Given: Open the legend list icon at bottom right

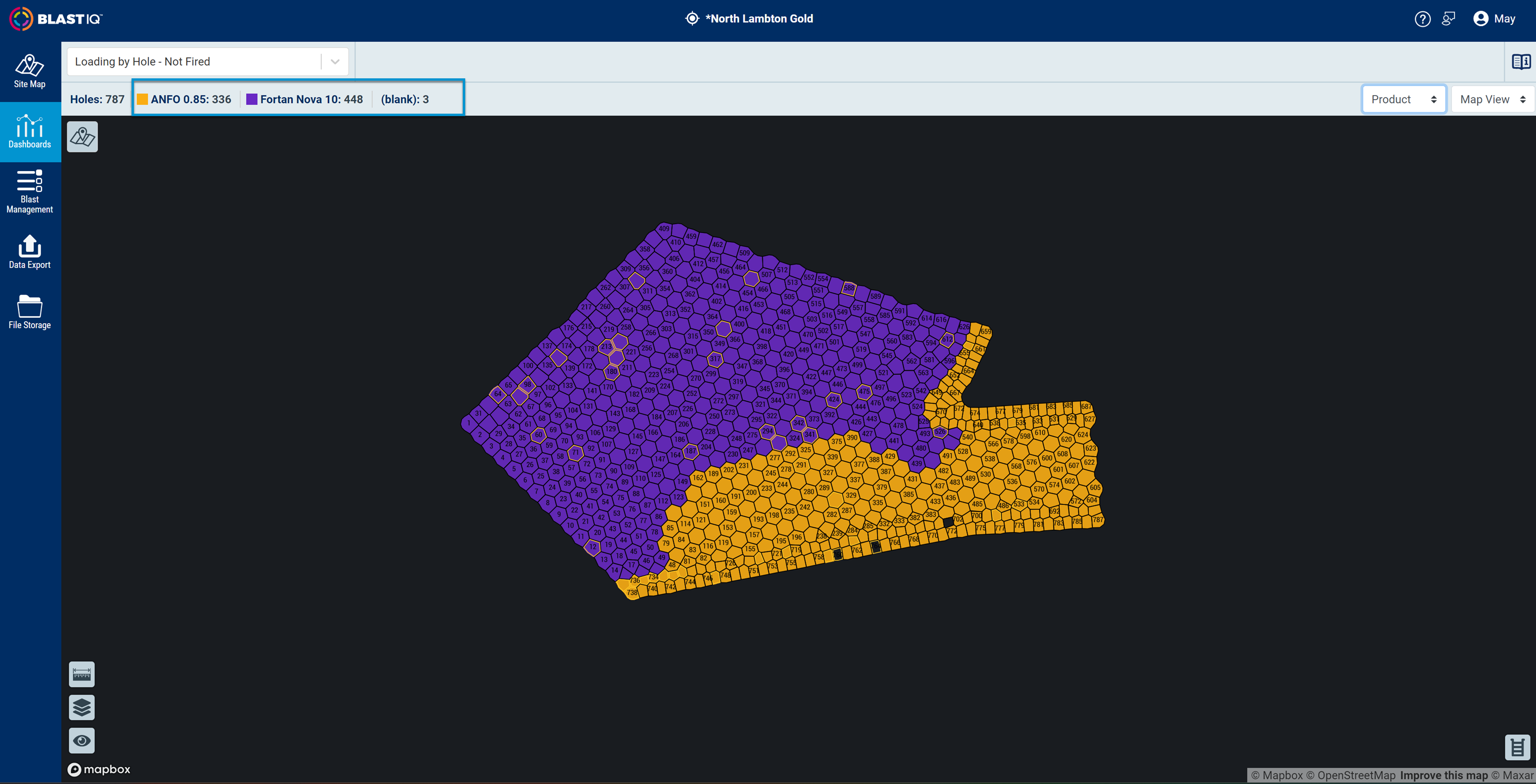Looking at the screenshot, I should [1517, 747].
